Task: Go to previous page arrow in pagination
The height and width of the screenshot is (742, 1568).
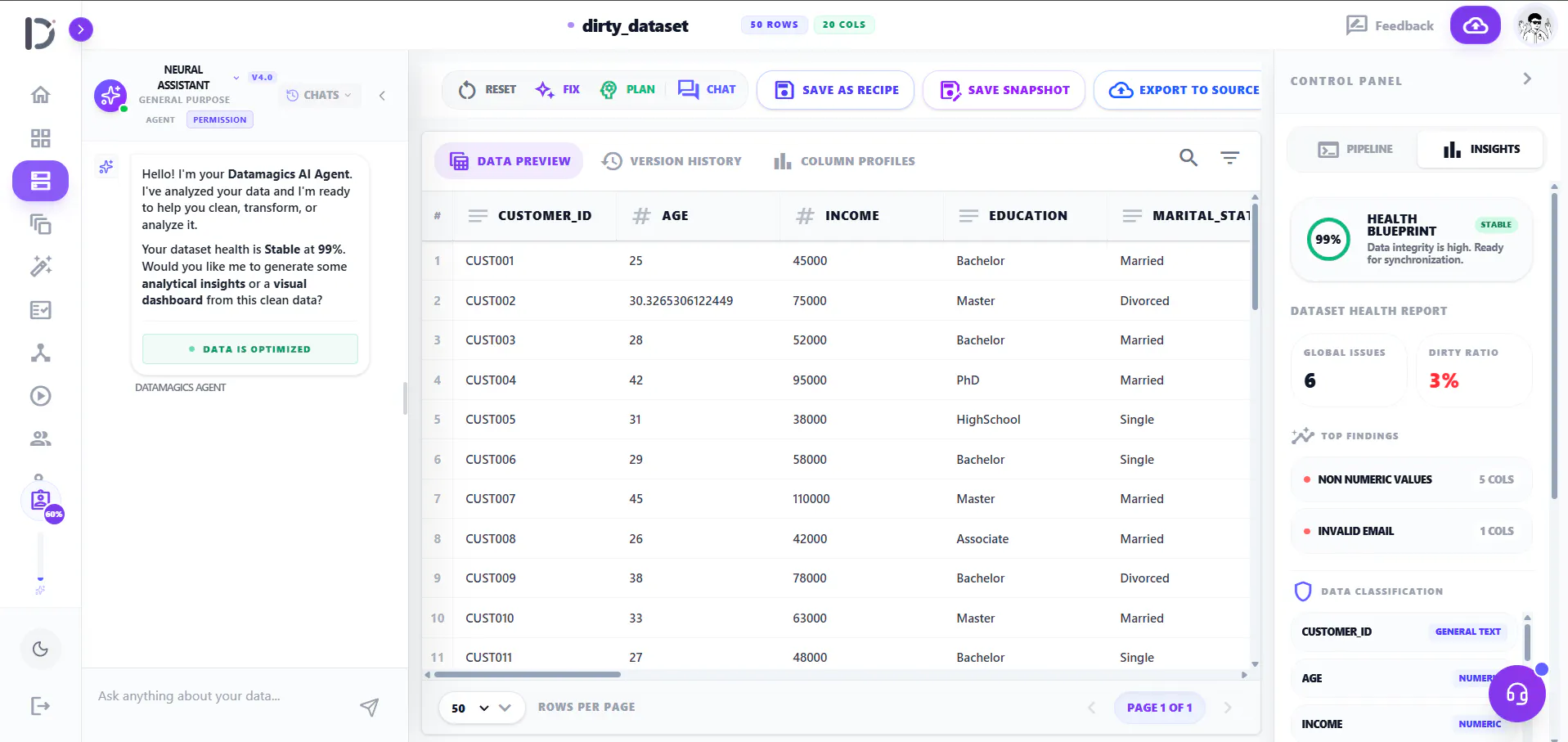Action: pyautogui.click(x=1091, y=708)
